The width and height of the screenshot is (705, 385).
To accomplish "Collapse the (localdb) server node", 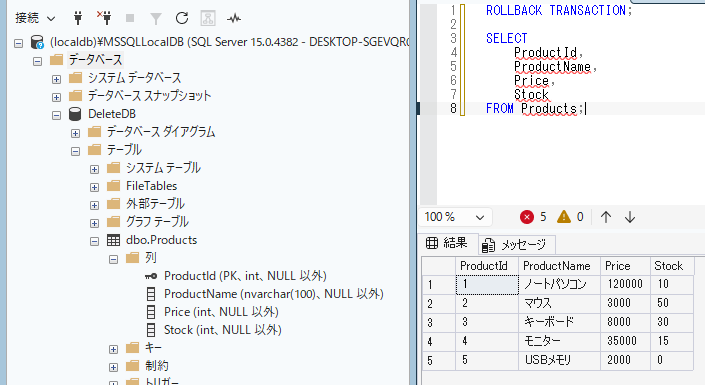I will tap(18, 43).
